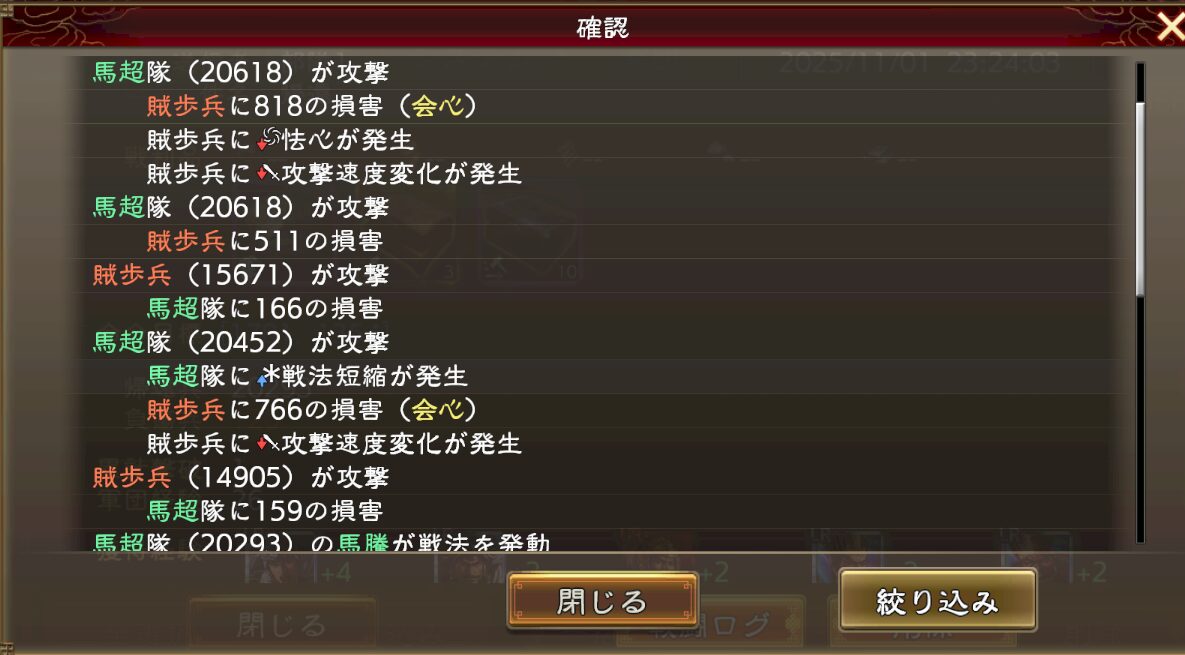Select the 馬超隊に159の損害 line
This screenshot has width=1185, height=655.
tap(265, 511)
